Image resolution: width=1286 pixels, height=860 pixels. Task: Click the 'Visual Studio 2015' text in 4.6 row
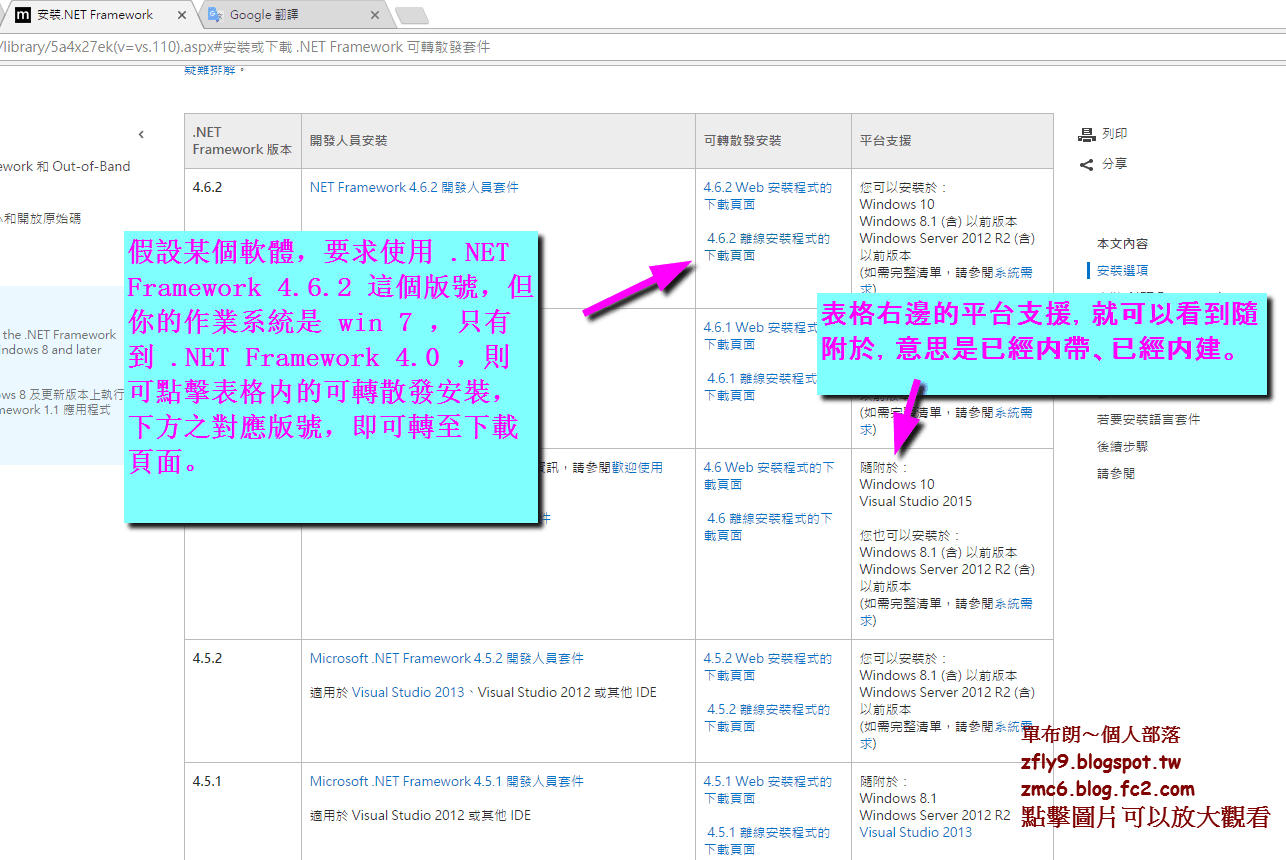(916, 501)
